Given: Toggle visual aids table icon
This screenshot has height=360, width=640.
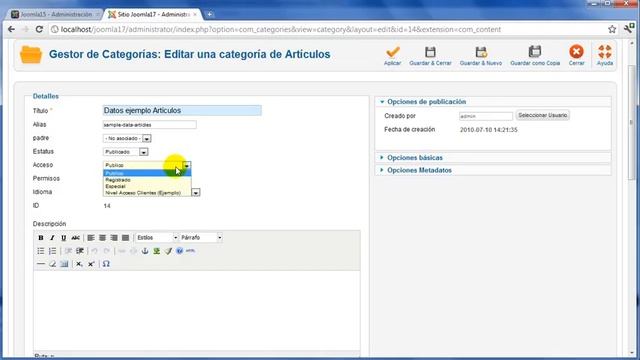Looking at the screenshot, I should (x=64, y=264).
